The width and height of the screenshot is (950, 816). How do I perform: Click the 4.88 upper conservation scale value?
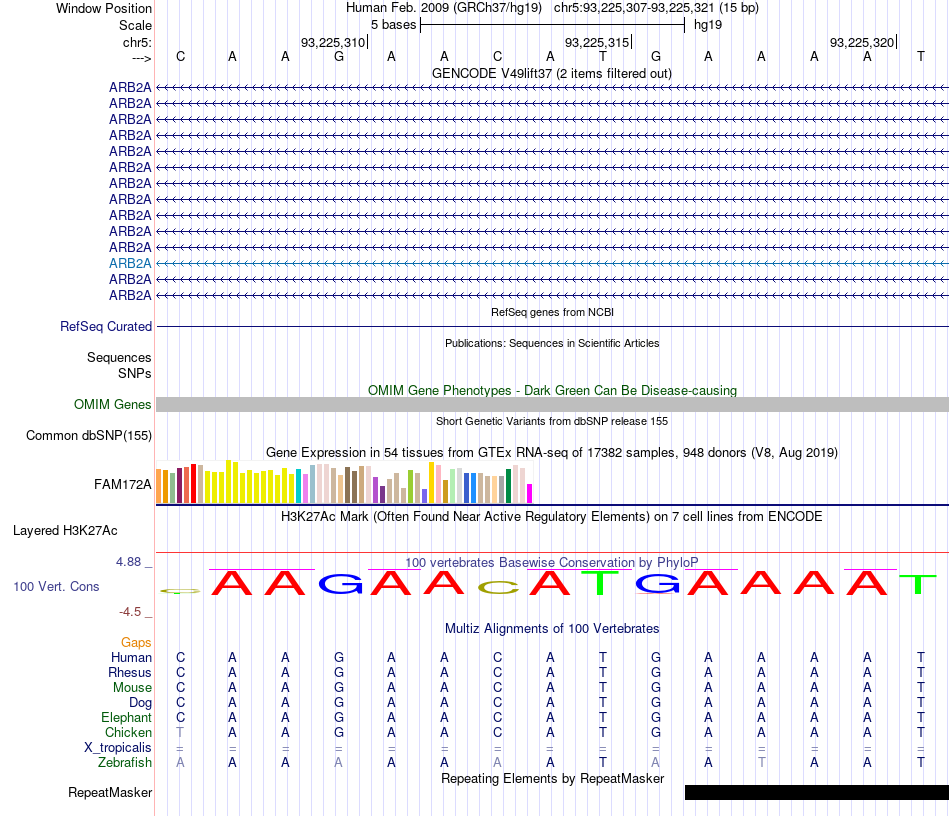point(128,562)
